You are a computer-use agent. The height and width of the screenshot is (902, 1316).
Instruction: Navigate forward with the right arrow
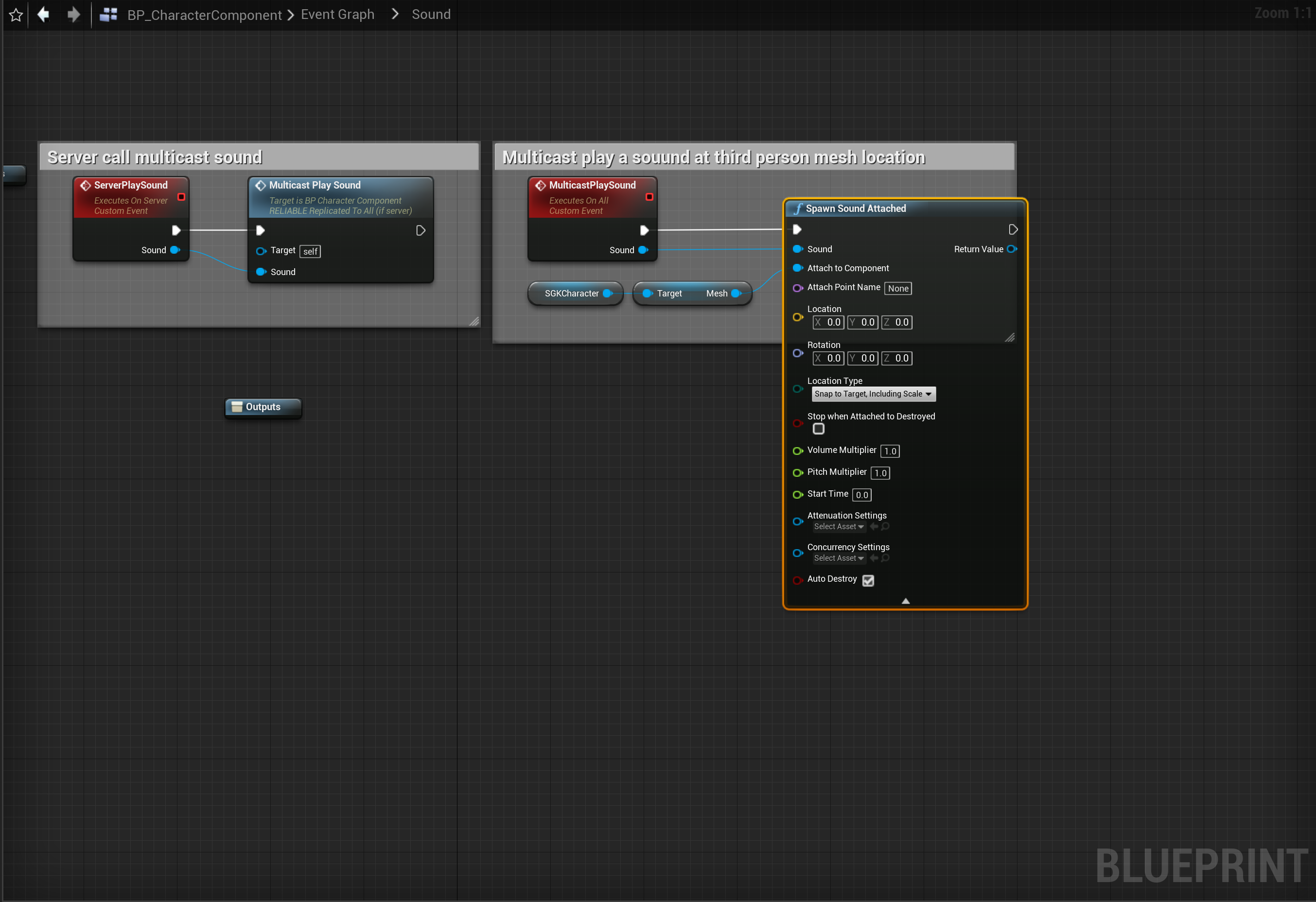(x=73, y=15)
